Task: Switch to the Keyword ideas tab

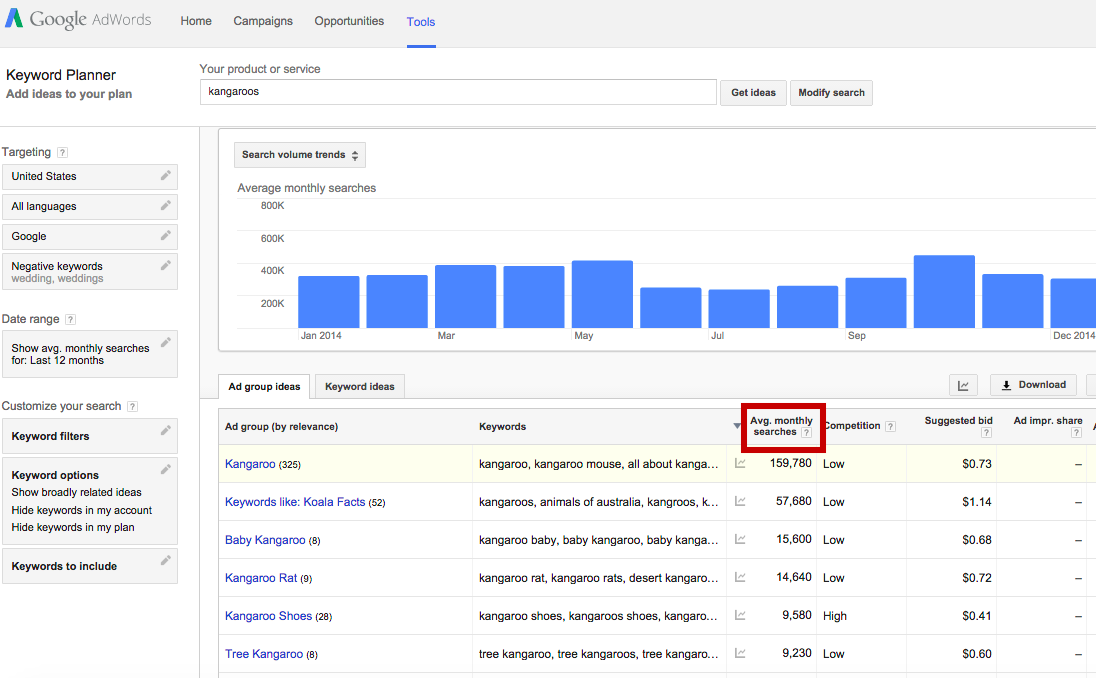Action: [x=359, y=386]
